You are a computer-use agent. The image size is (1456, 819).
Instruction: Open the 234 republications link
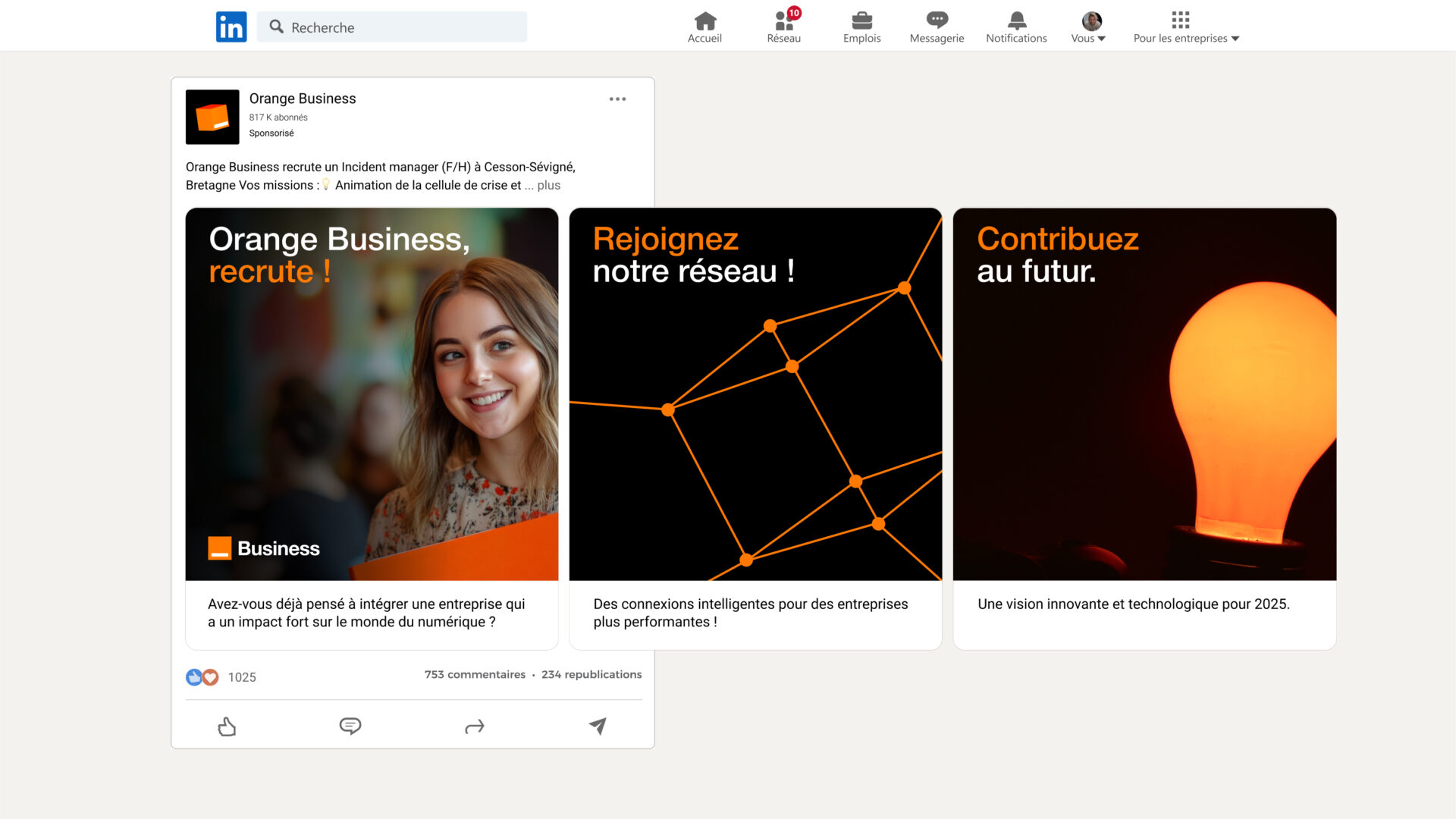(591, 674)
